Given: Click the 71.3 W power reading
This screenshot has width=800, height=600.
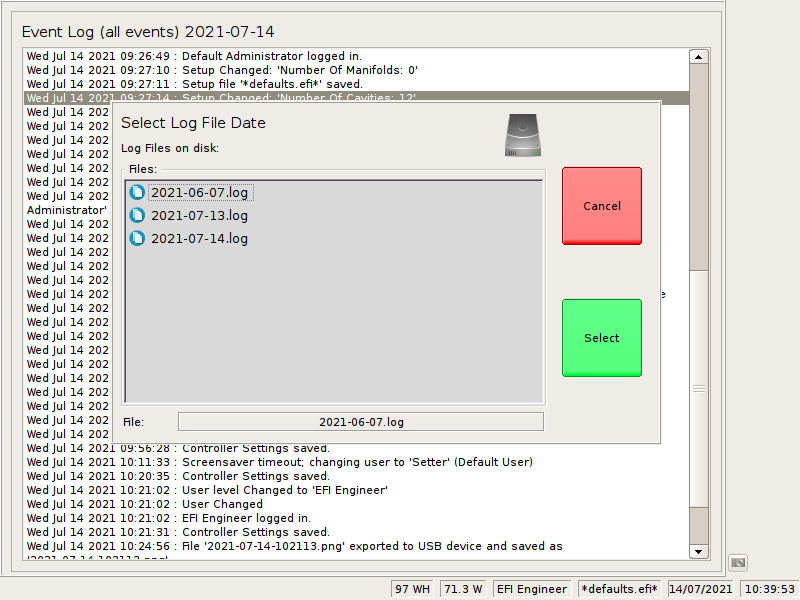Looking at the screenshot, I should pyautogui.click(x=464, y=589).
